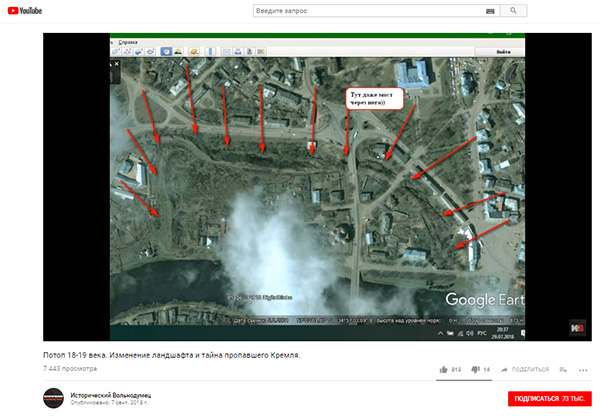This screenshot has width=600, height=416.
Task: Expand hidden tray icons chevron in video's taskbar
Action: [440, 333]
